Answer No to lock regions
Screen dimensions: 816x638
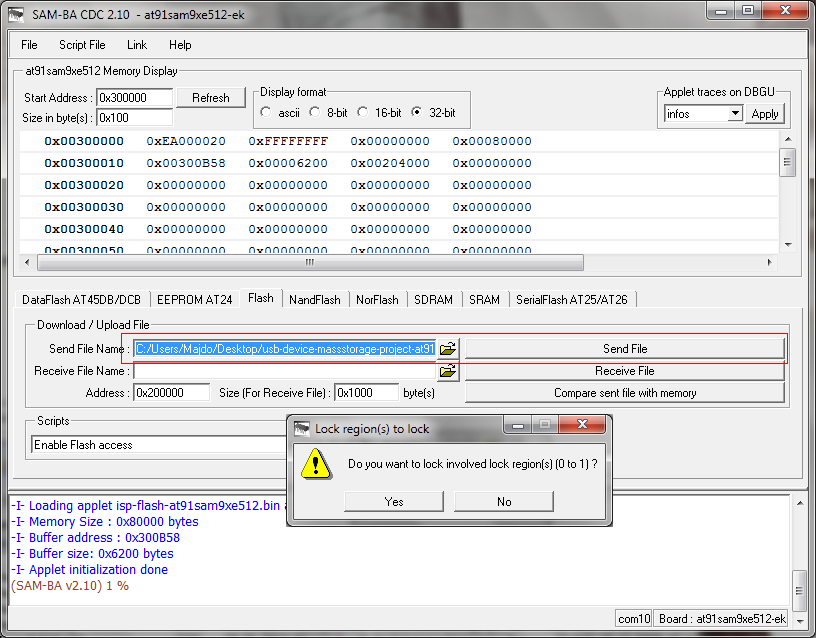click(x=504, y=502)
